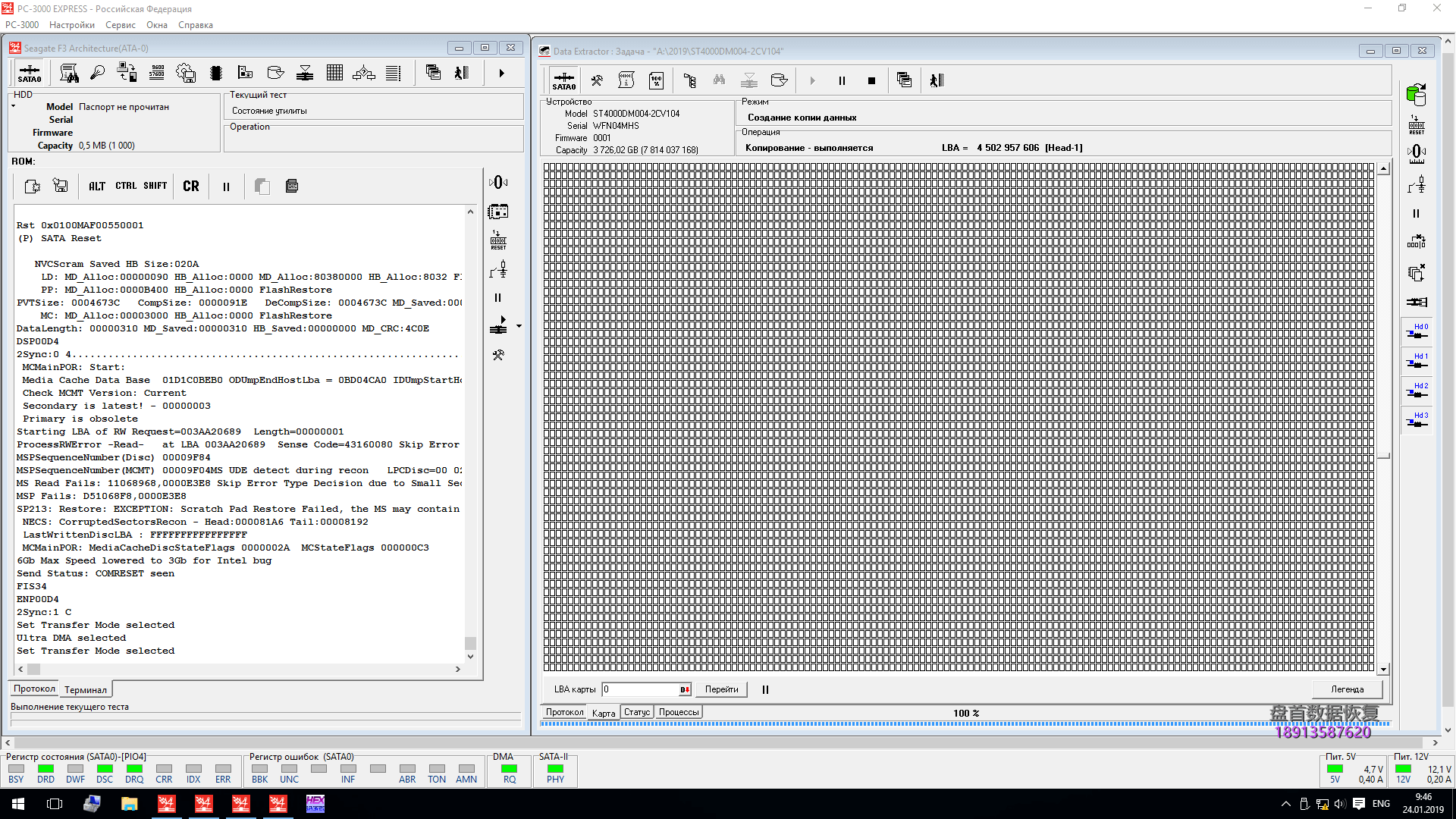Screen dimensions: 1456x819
Task: Click the tools icon beside terminal log
Action: point(498,355)
